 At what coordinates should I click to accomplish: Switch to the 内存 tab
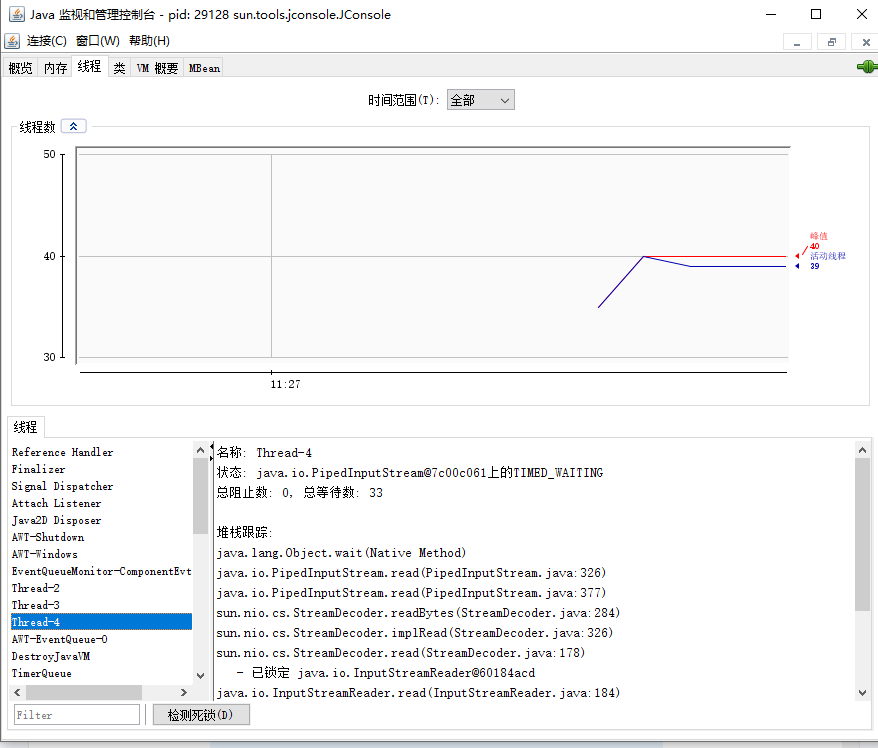point(55,68)
